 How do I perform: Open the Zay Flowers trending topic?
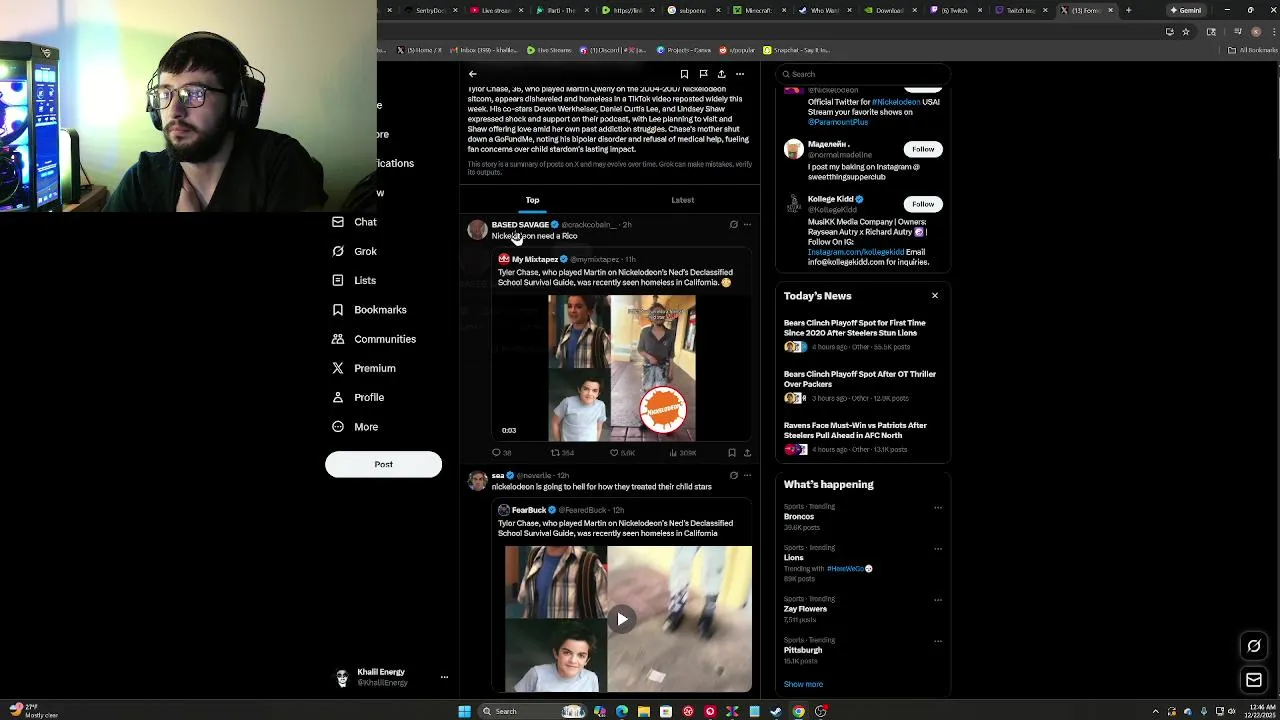[x=805, y=609]
